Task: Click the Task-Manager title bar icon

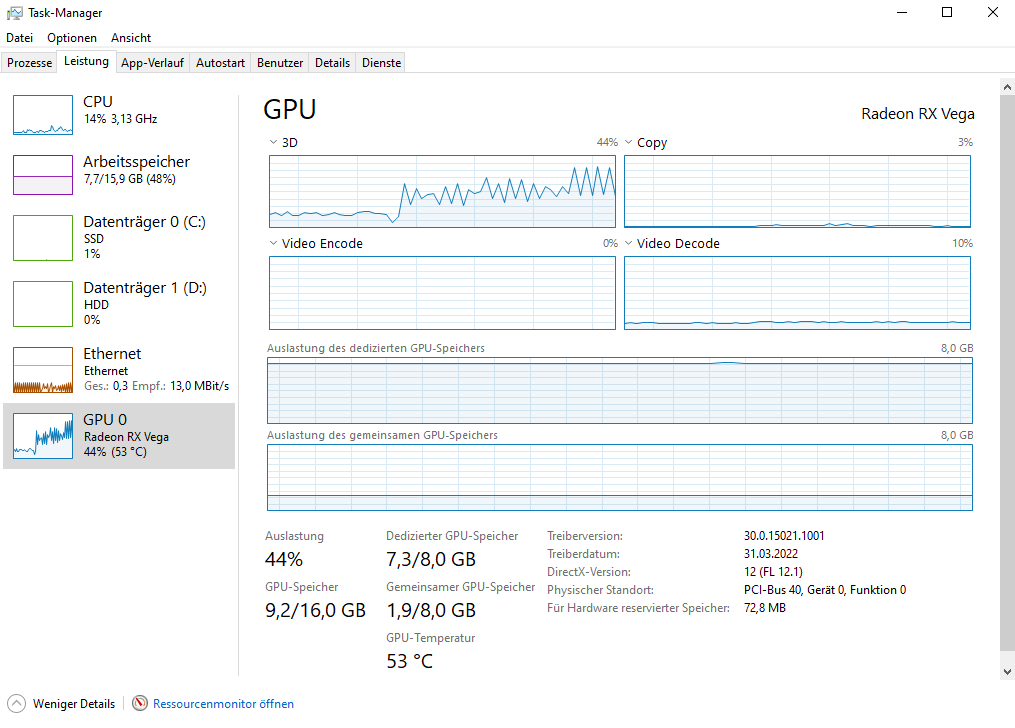Action: click(15, 13)
